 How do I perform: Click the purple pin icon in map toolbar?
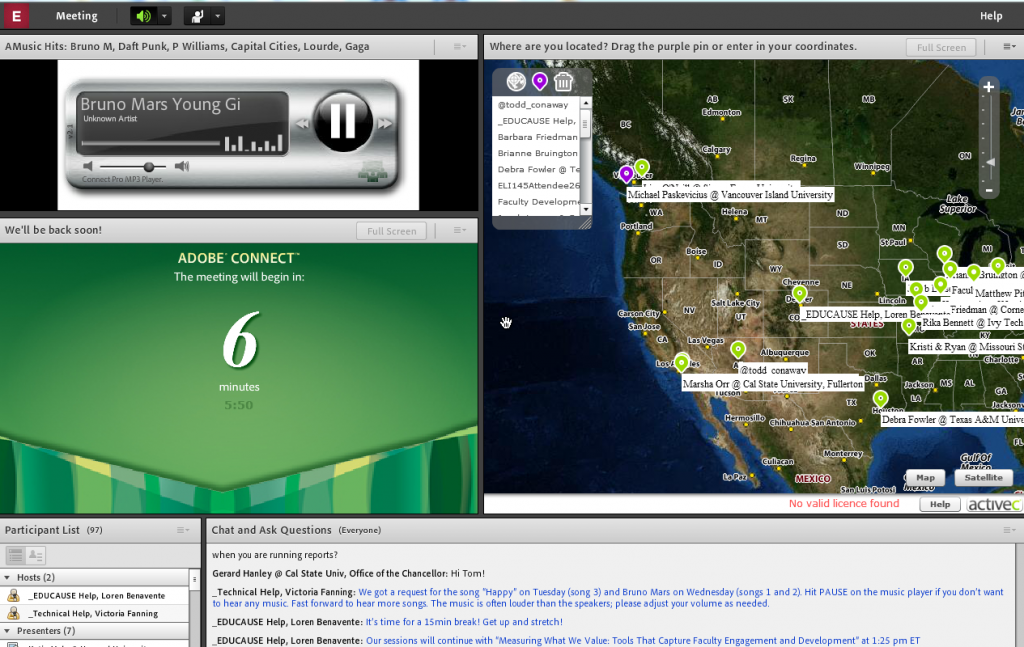tap(539, 82)
